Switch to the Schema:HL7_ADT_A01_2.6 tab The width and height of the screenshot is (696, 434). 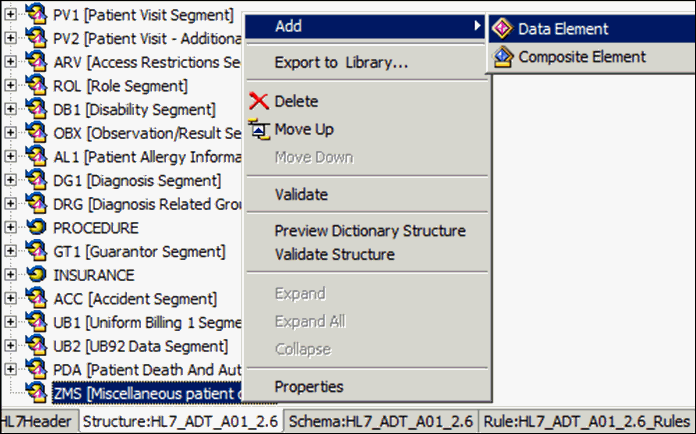click(x=381, y=421)
